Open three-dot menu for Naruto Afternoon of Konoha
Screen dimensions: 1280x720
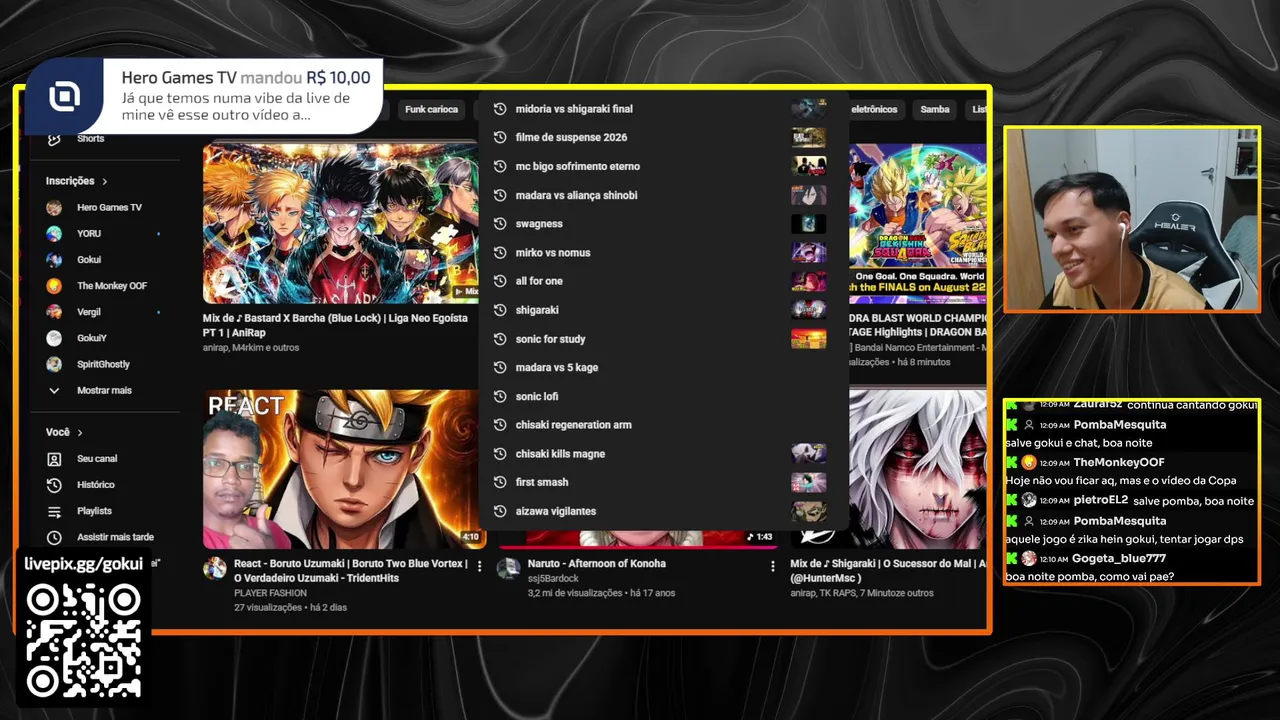(772, 566)
